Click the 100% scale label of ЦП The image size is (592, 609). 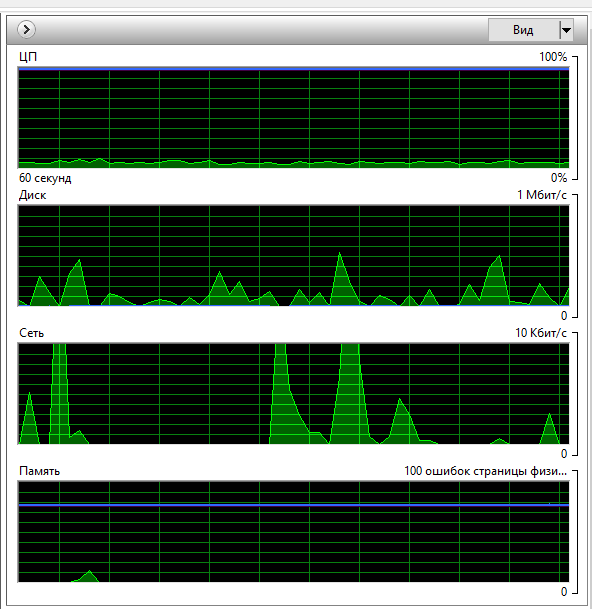click(x=553, y=57)
